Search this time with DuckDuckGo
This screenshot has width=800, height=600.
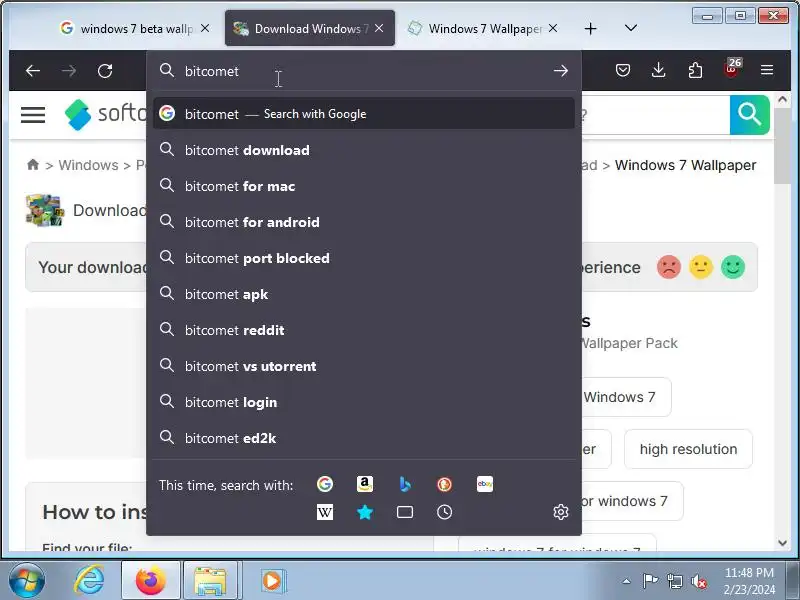444,484
